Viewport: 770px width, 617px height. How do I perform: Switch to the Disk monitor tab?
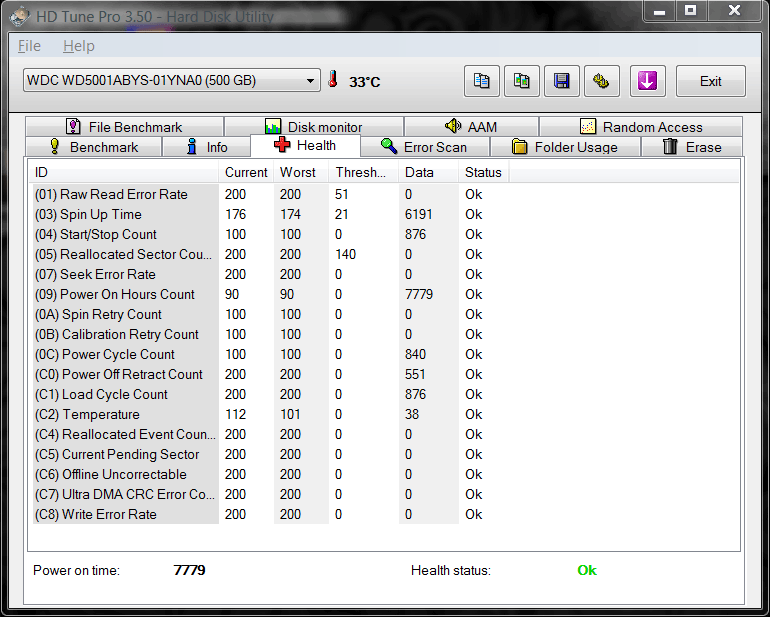pyautogui.click(x=314, y=127)
